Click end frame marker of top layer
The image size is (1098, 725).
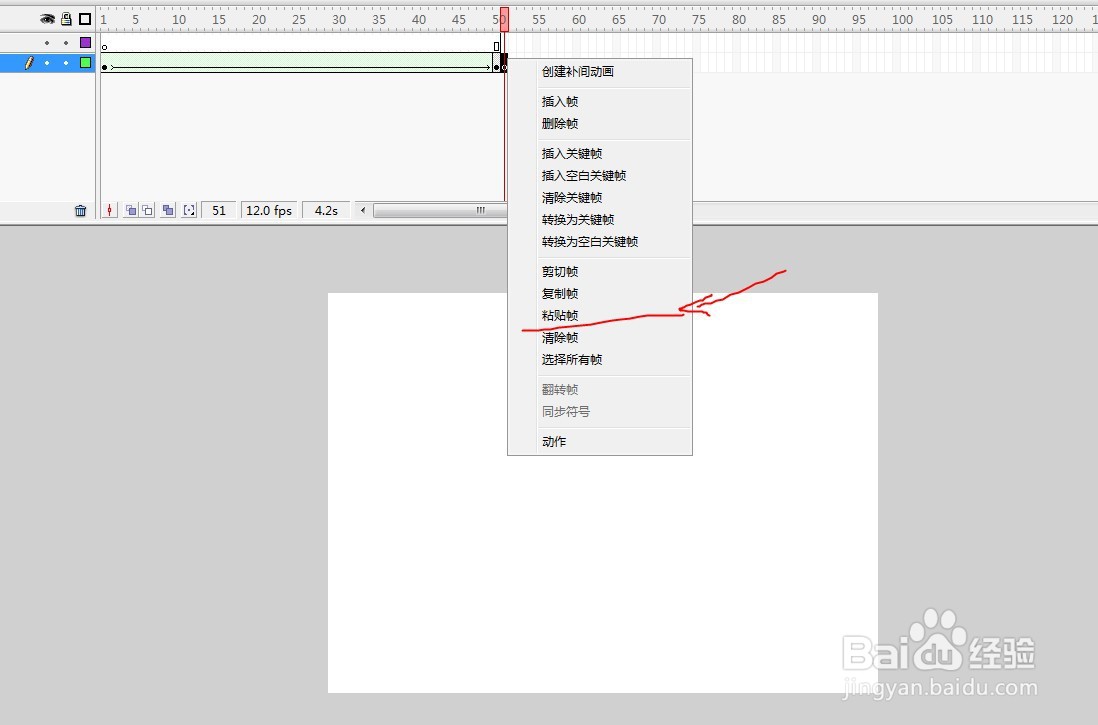tap(496, 46)
